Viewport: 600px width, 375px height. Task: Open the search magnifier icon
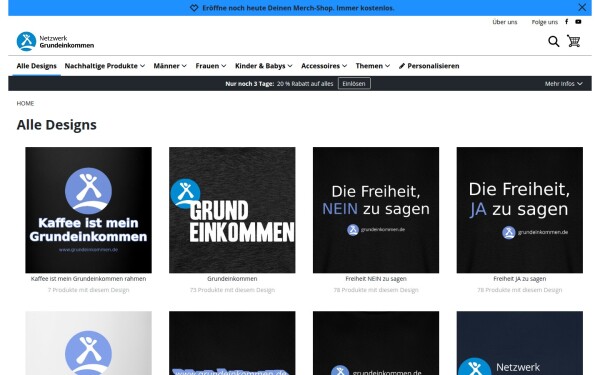(x=553, y=41)
